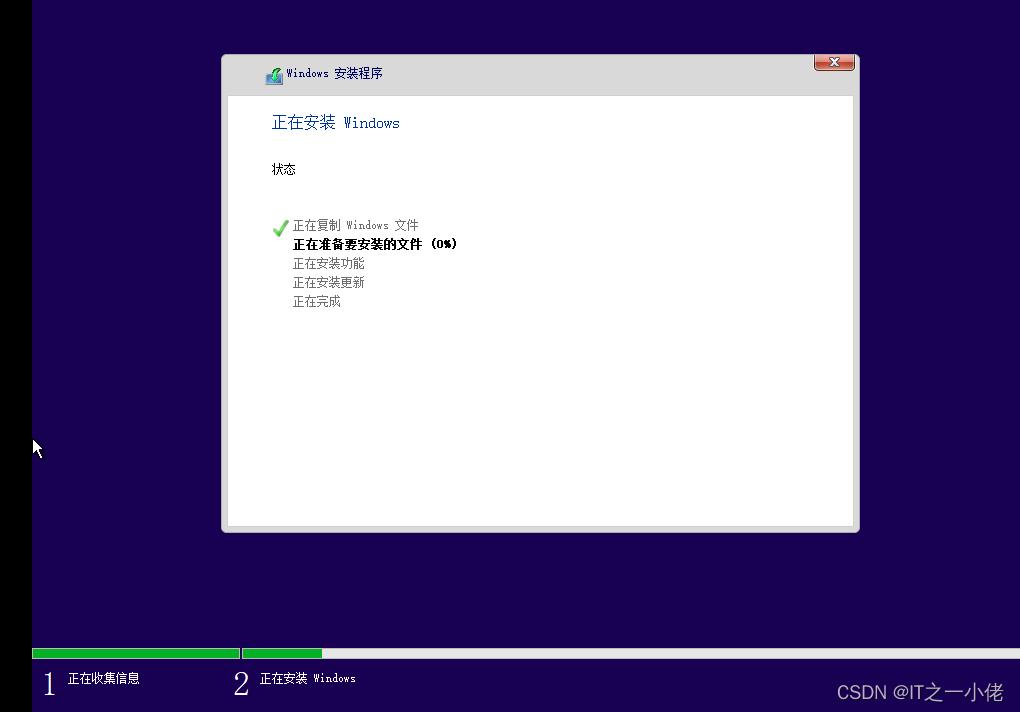Click the step 2 progress bar segment
Screen dimensions: 1020x712
pyautogui.click(x=631, y=653)
